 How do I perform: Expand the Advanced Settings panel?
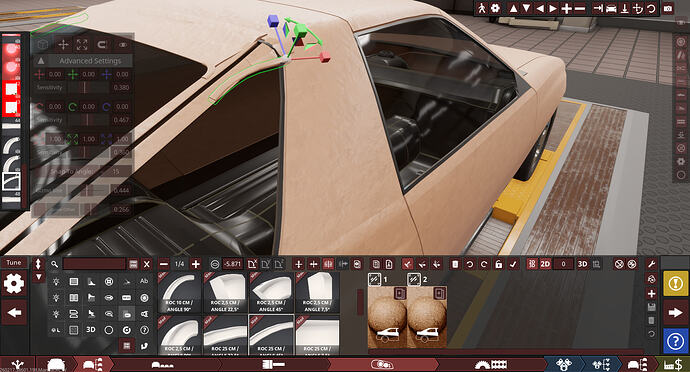pos(84,61)
